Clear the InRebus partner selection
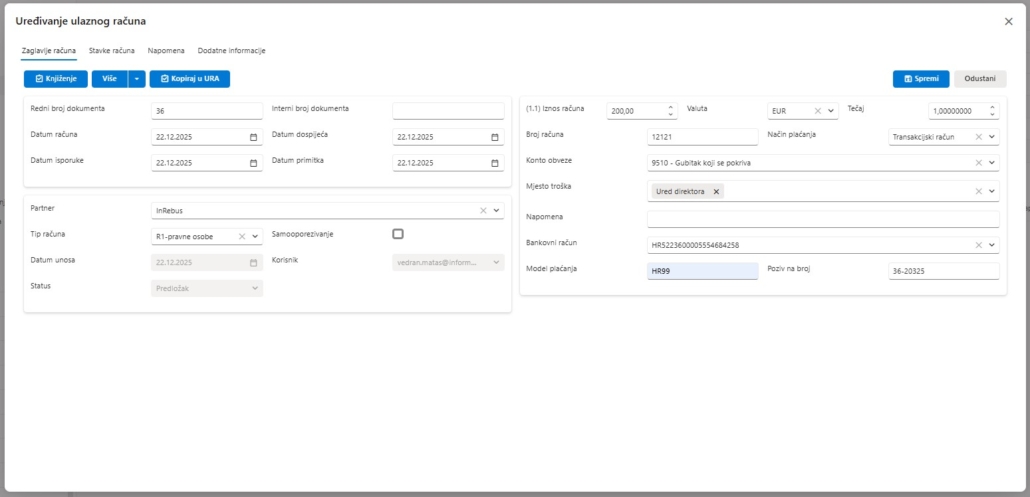 click(483, 211)
